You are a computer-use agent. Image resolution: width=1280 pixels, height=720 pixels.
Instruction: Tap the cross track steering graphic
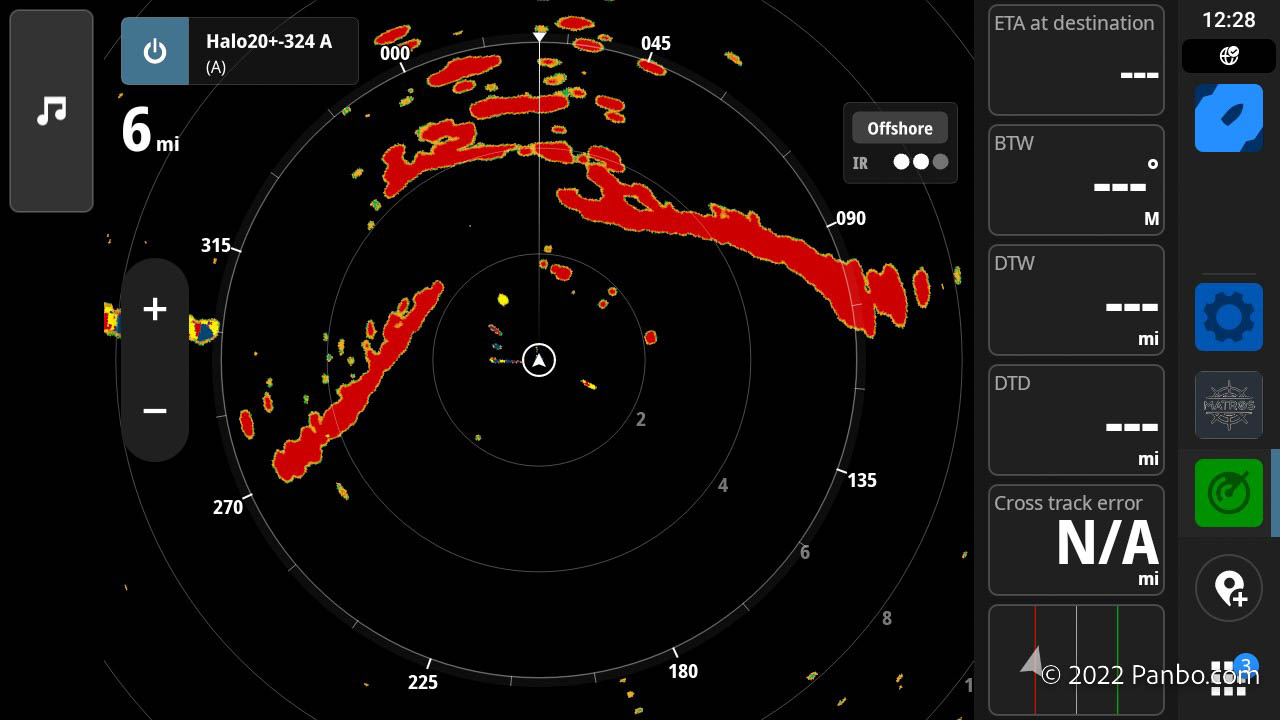coord(1076,660)
